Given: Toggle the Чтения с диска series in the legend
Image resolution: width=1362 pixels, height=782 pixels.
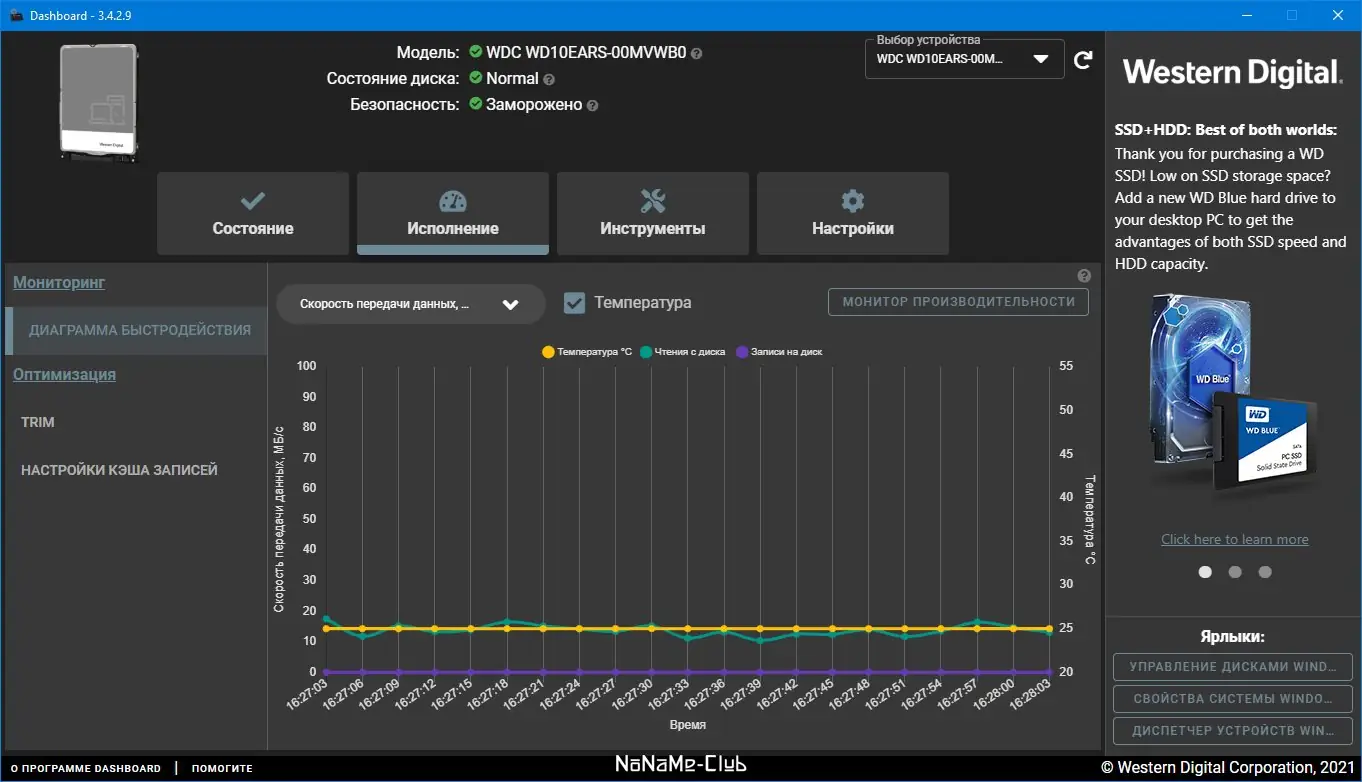Looking at the screenshot, I should [683, 352].
